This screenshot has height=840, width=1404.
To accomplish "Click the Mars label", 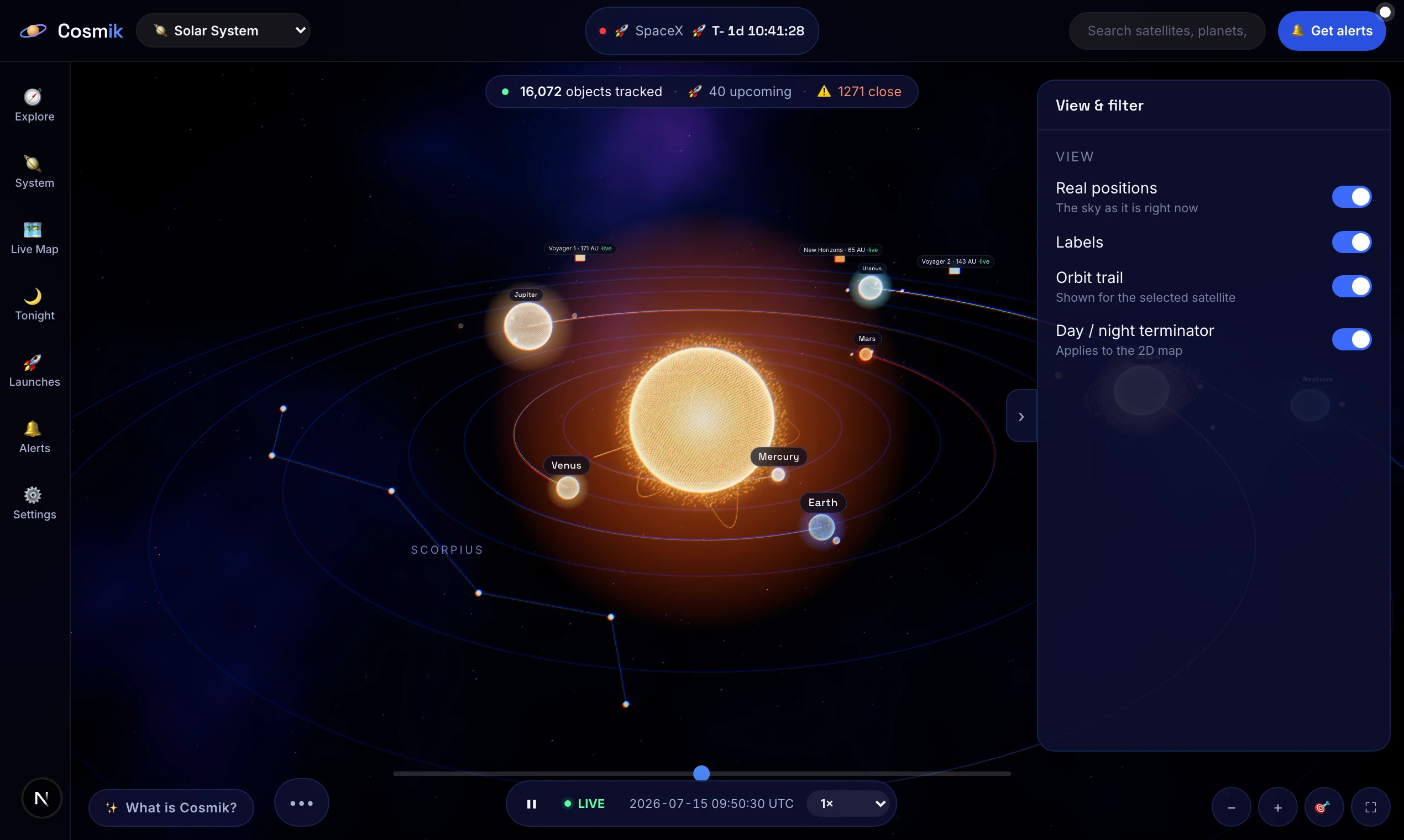I will pos(867,339).
